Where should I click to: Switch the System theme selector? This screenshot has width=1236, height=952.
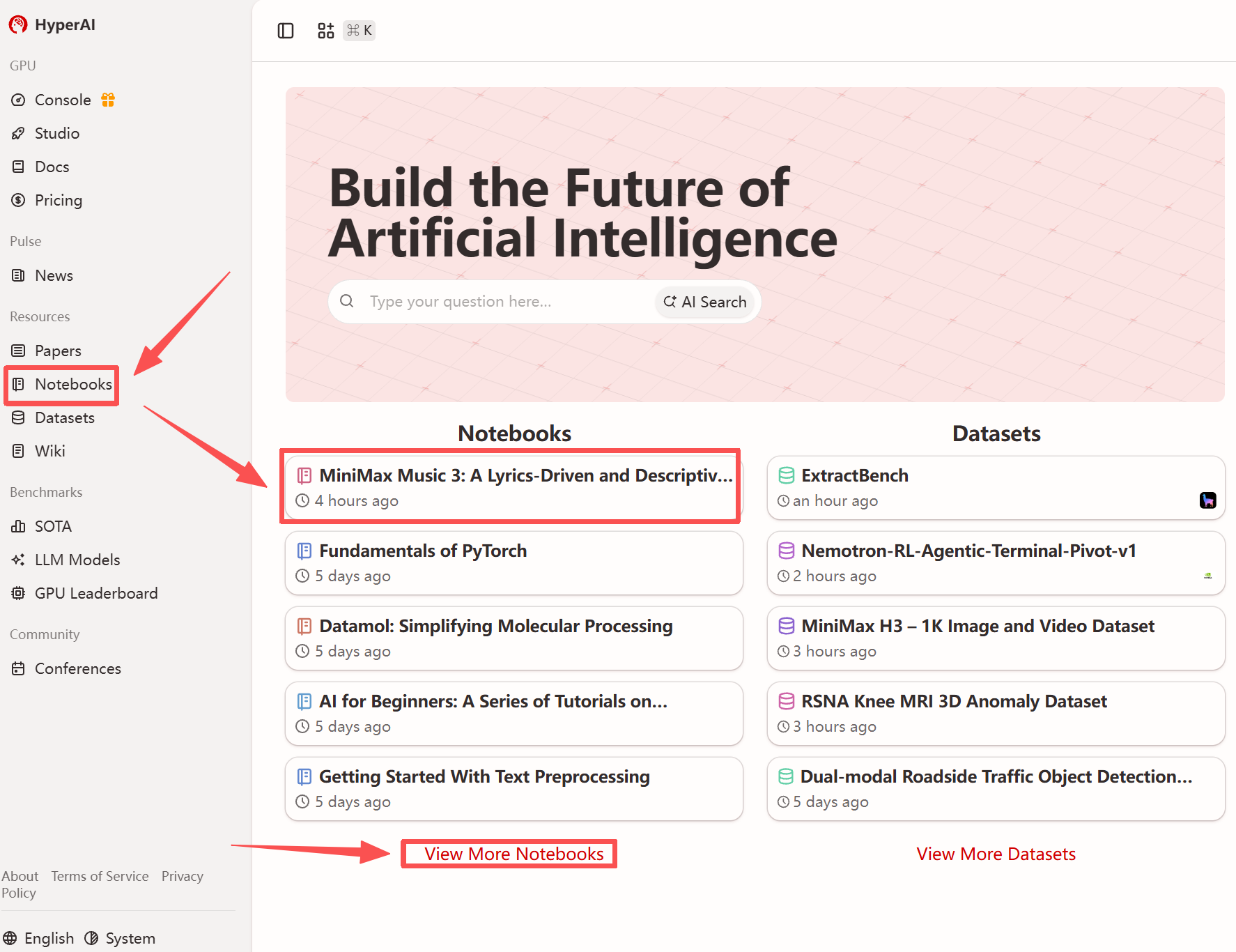pyautogui.click(x=120, y=938)
